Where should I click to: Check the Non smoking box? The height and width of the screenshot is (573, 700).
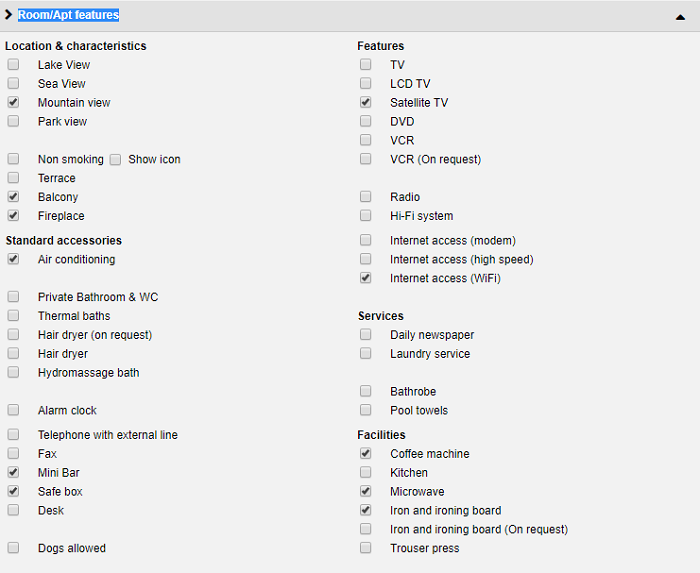(13, 159)
